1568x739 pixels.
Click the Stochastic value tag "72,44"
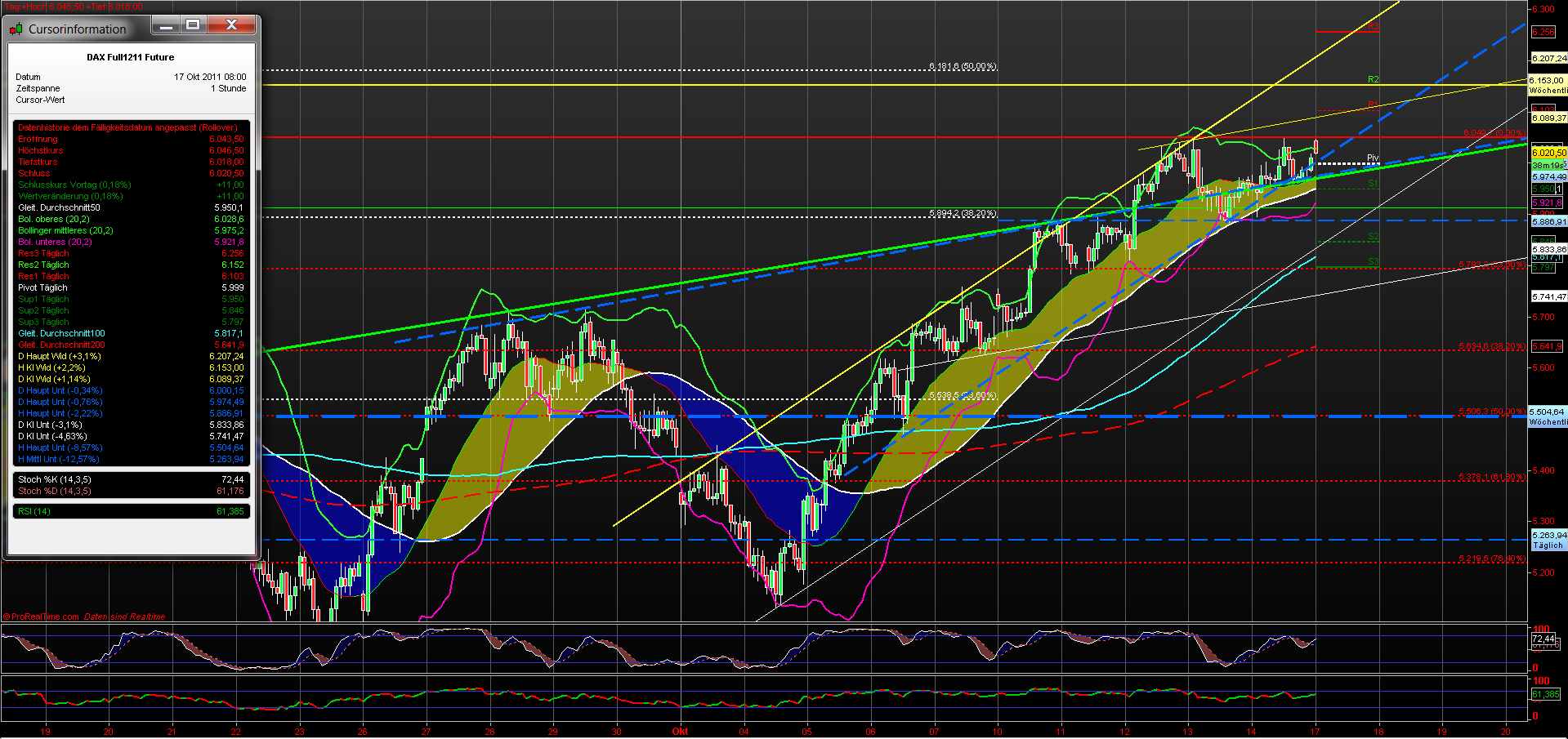(1545, 638)
